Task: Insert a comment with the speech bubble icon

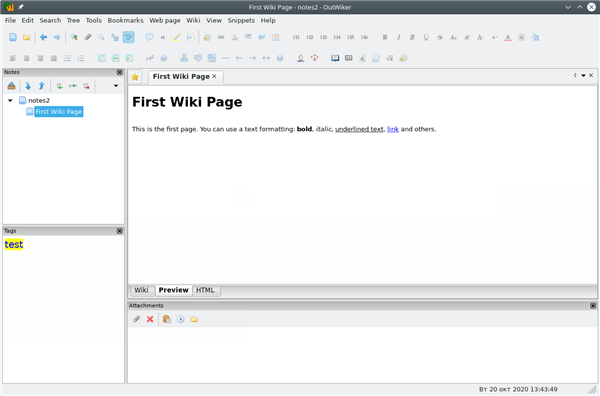Action: point(149,37)
